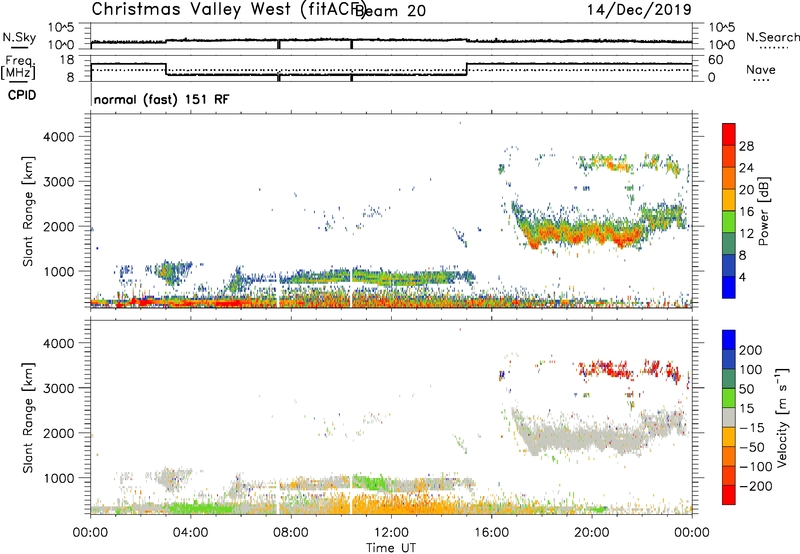Click the '16' label on Power colorbar
This screenshot has height=554, width=800.
coord(746,212)
